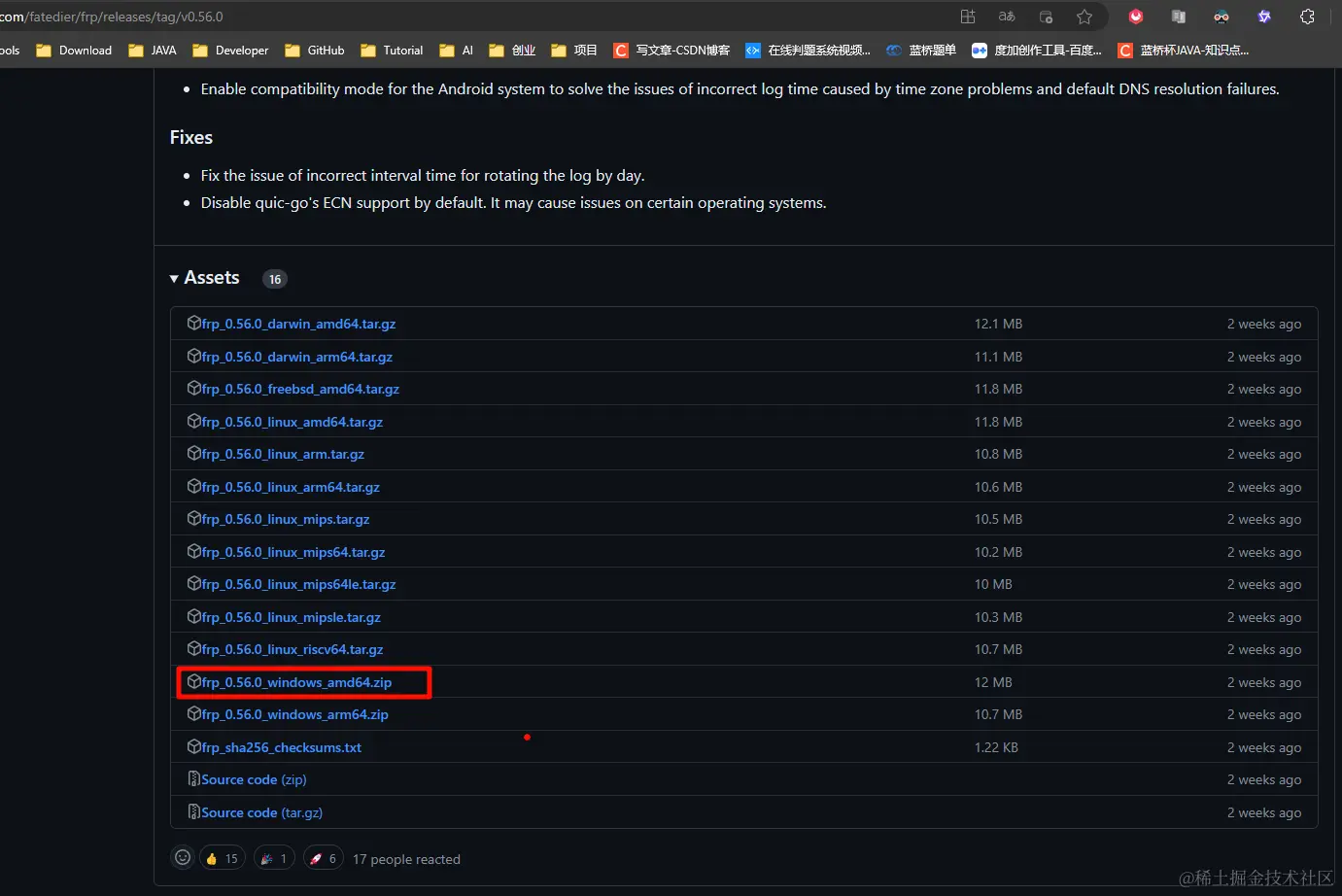Open the 创业 bookmarks folder

click(x=512, y=51)
